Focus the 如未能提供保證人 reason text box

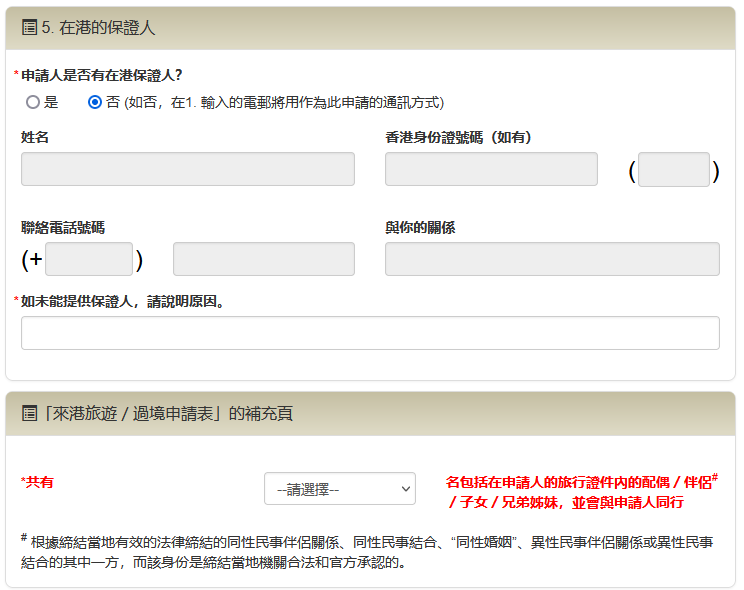pyautogui.click(x=370, y=333)
